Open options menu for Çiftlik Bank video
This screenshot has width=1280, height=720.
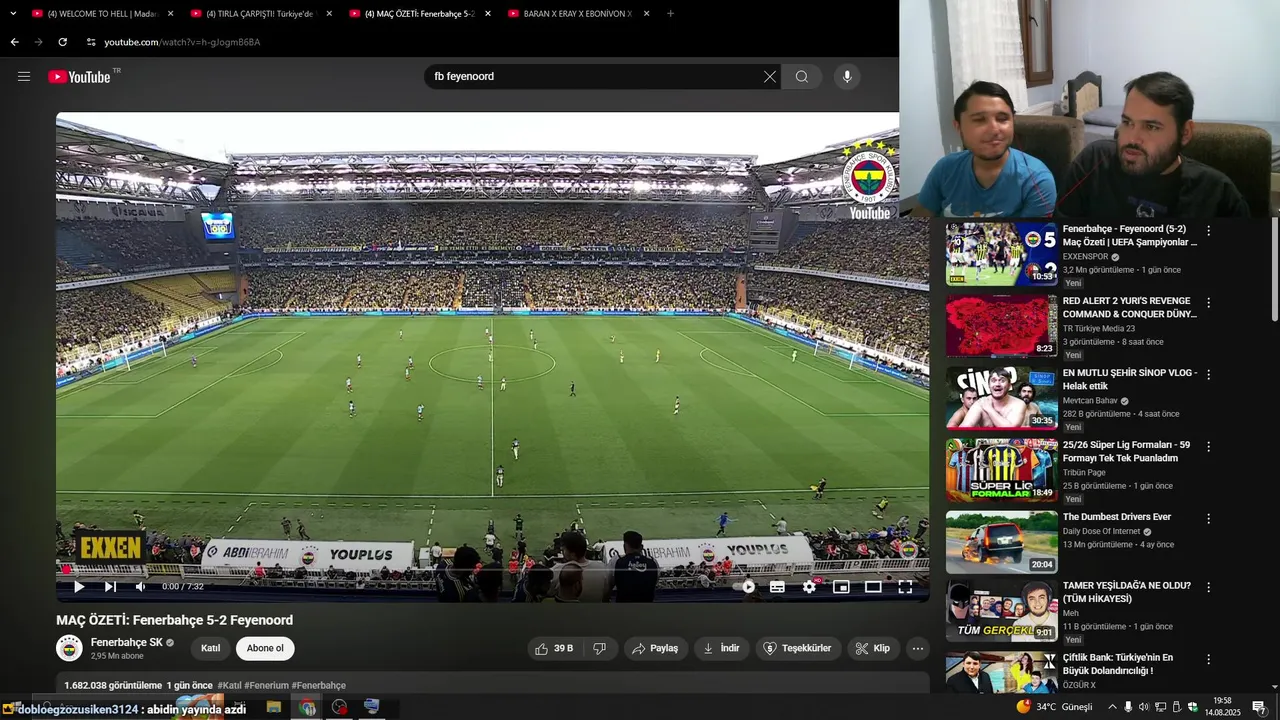point(1208,660)
